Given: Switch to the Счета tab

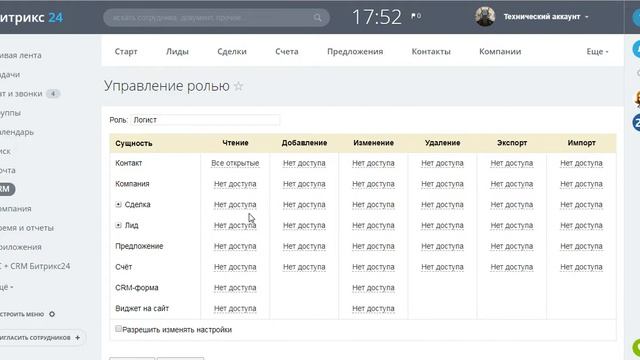Looking at the screenshot, I should coord(287,51).
